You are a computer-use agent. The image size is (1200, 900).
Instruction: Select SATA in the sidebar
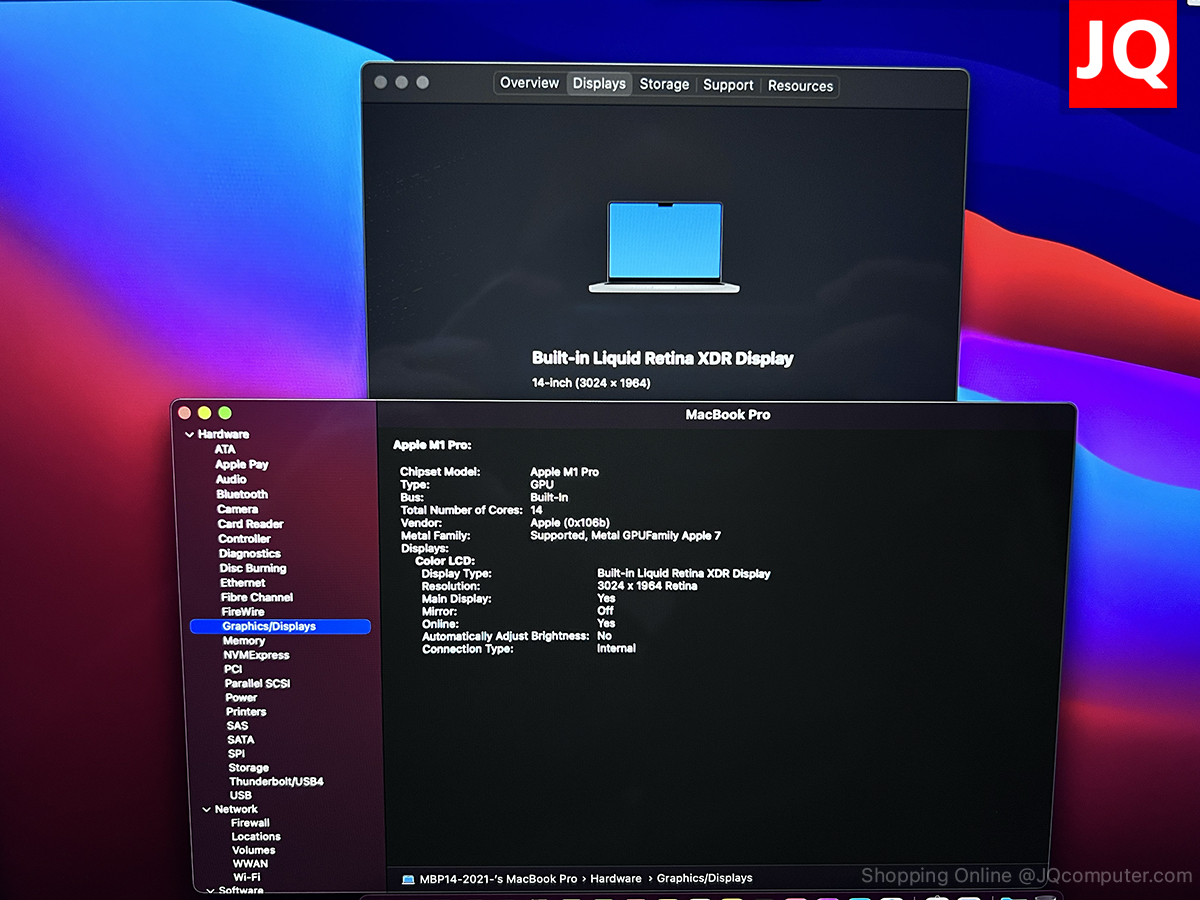click(240, 739)
